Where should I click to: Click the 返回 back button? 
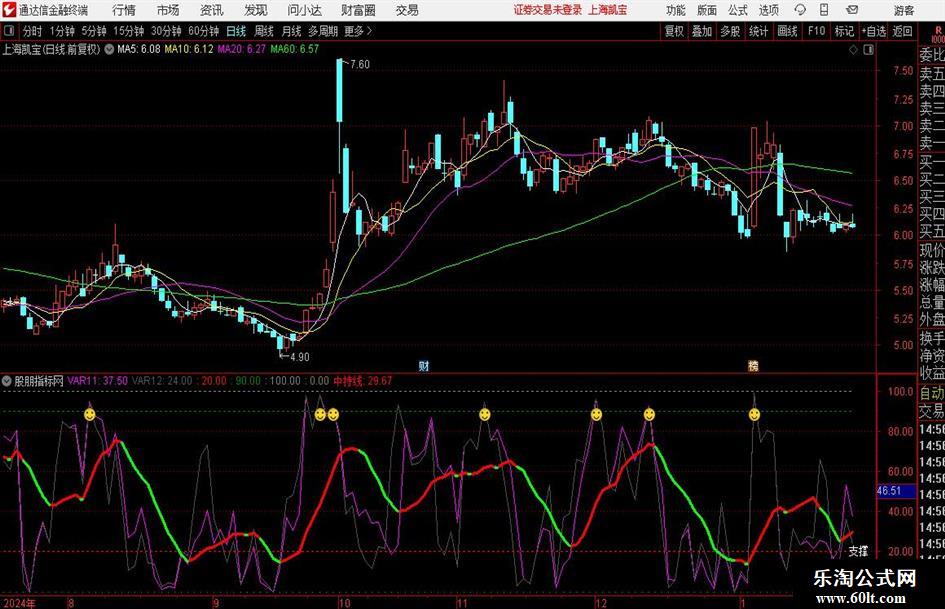point(902,31)
